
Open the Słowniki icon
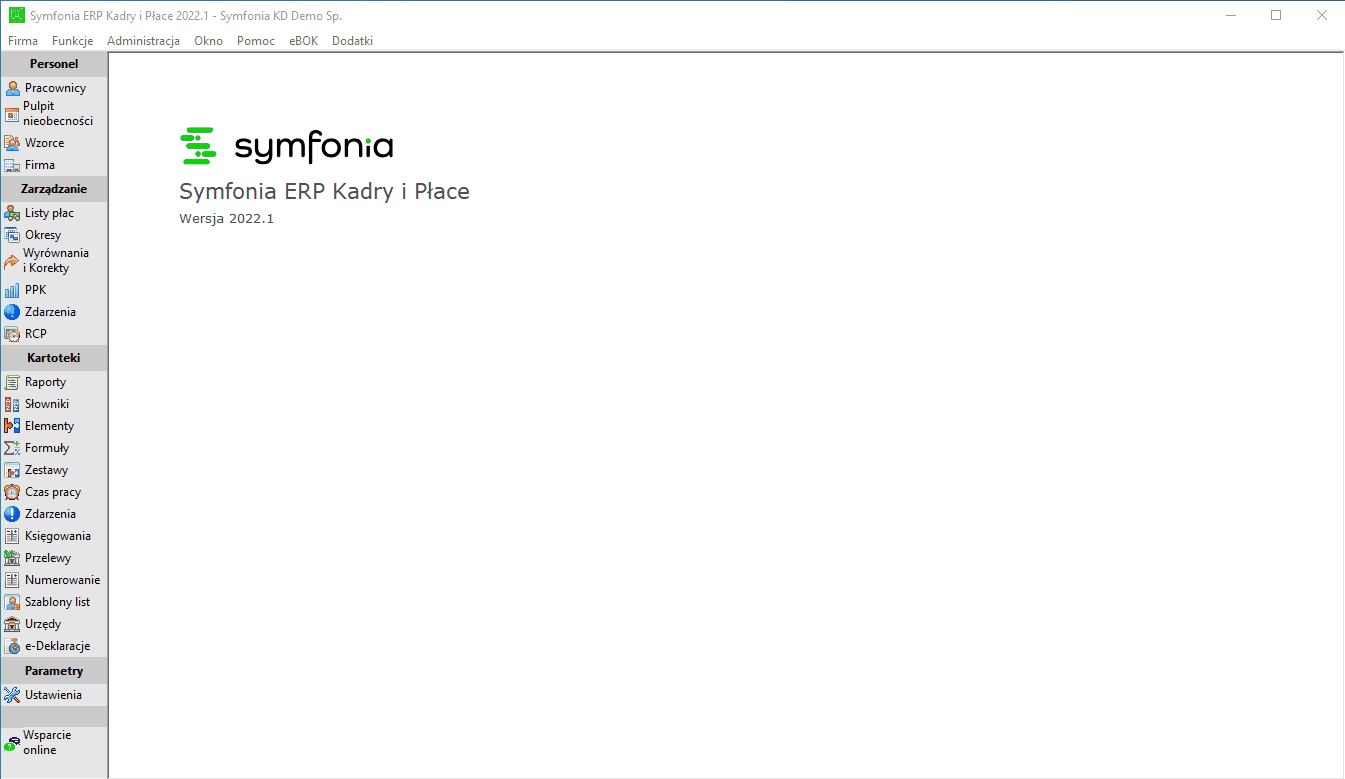12,404
